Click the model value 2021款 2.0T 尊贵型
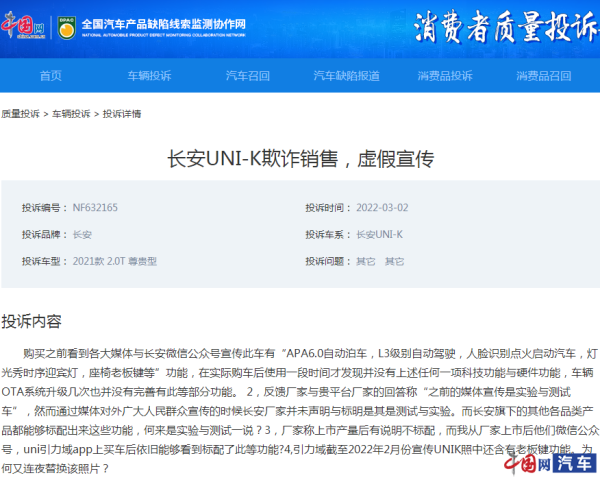Screen dimensions: 600x482 [x=115, y=261]
